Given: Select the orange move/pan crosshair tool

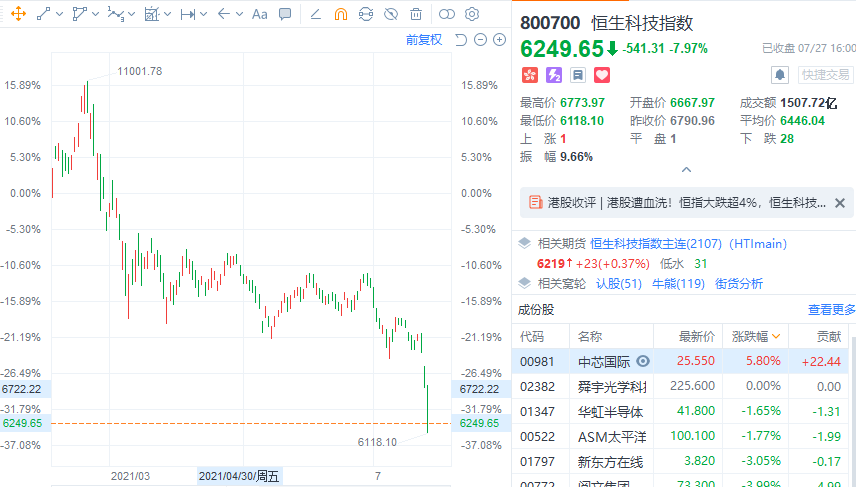Looking at the screenshot, I should click(x=17, y=14).
